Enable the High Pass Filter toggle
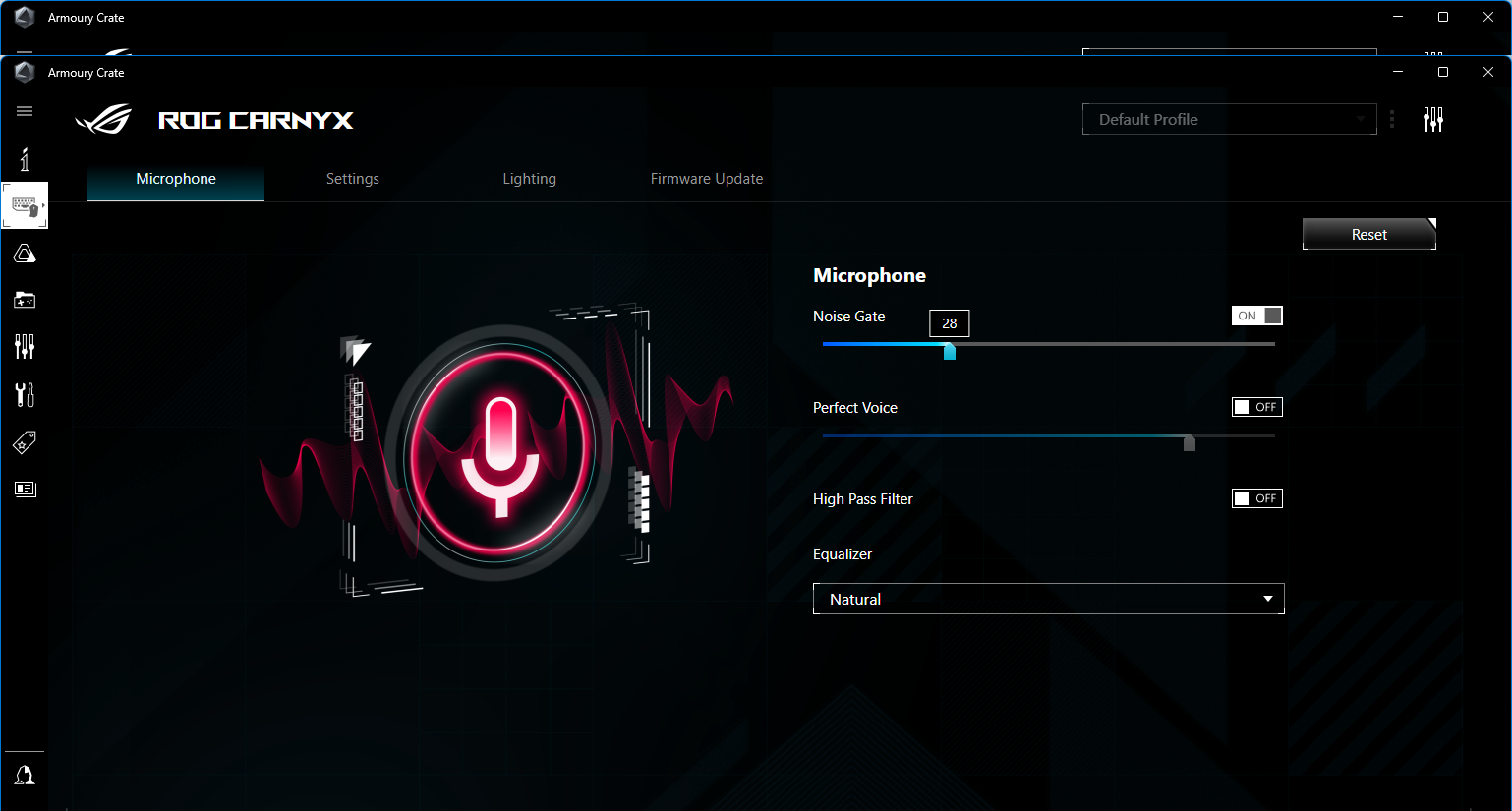The image size is (1512, 811). pyautogui.click(x=1257, y=498)
